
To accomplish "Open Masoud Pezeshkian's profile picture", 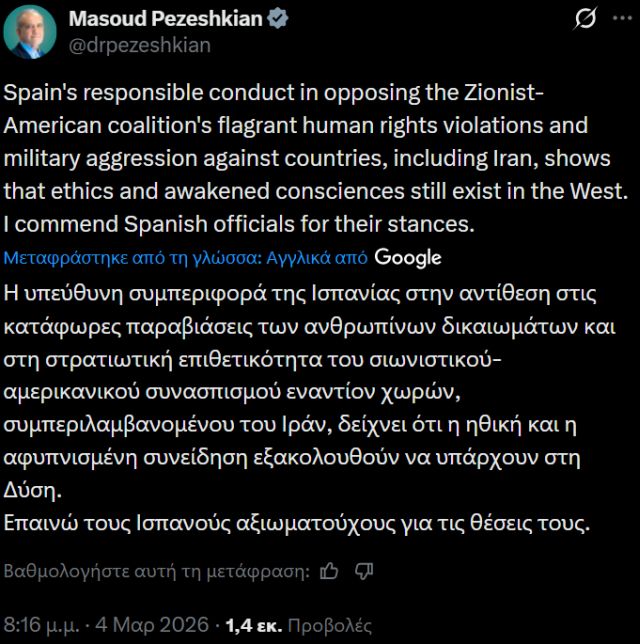I will pyautogui.click(x=30, y=31).
